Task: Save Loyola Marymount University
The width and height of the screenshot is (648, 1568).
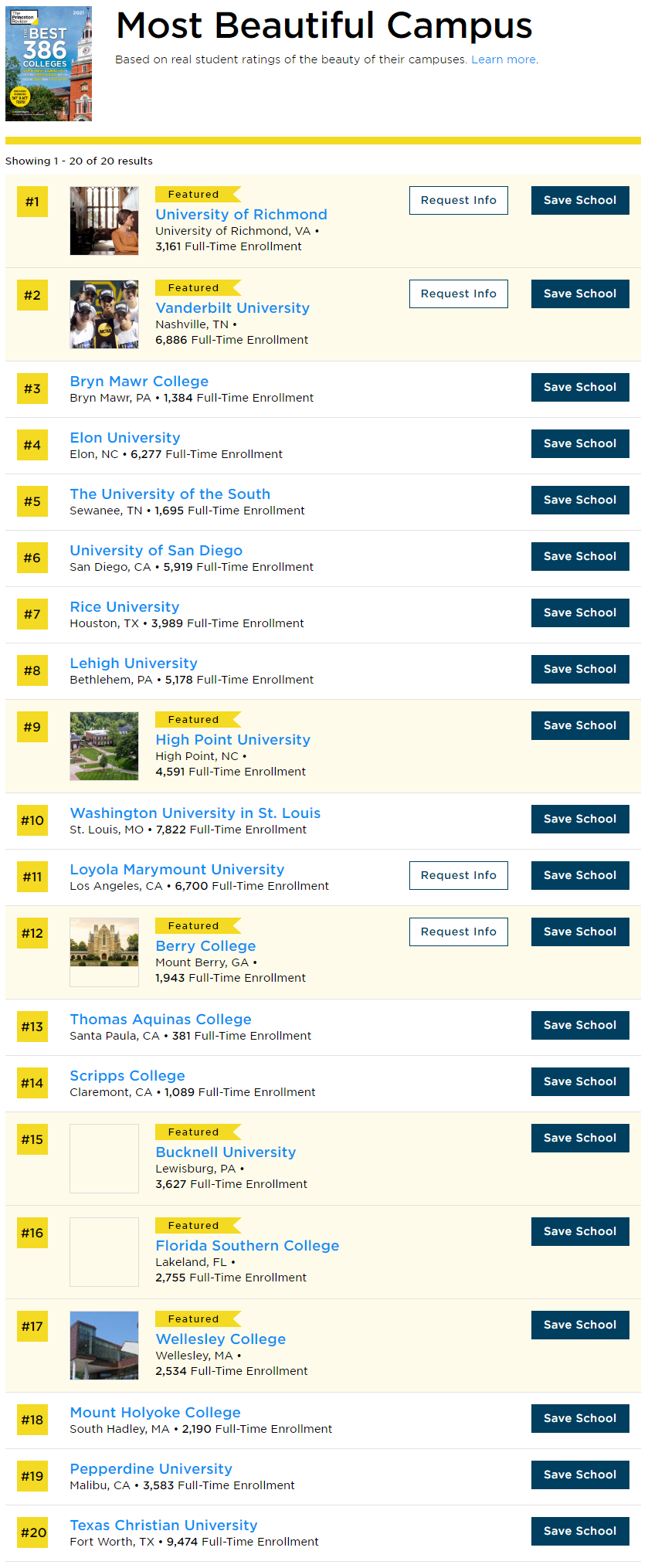Action: pyautogui.click(x=580, y=875)
